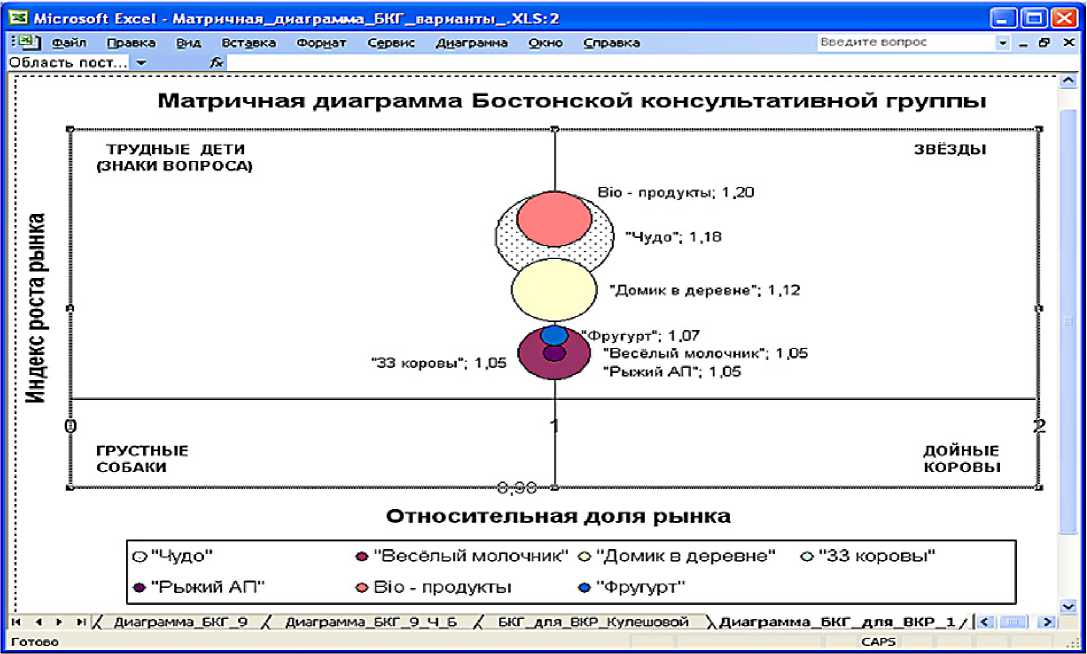Click the Excel application icon in title bar
This screenshot has height=654, width=1087.
click(x=18, y=18)
